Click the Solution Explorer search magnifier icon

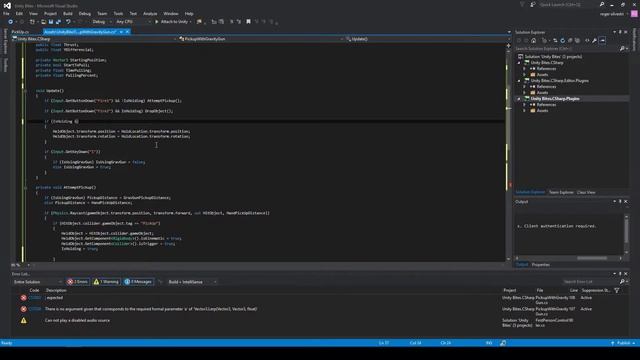(x=622, y=49)
